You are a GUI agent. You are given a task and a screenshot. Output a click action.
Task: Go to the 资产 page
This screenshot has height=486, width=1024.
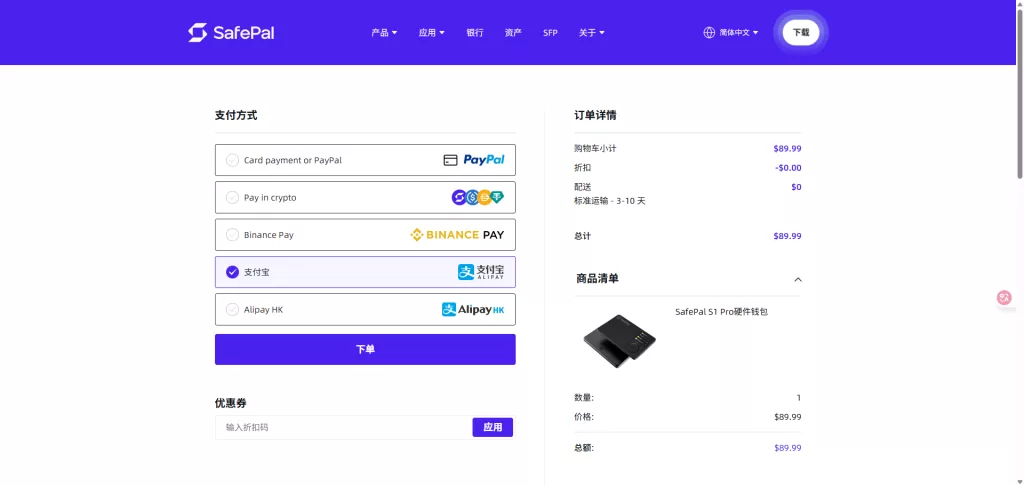click(x=513, y=33)
